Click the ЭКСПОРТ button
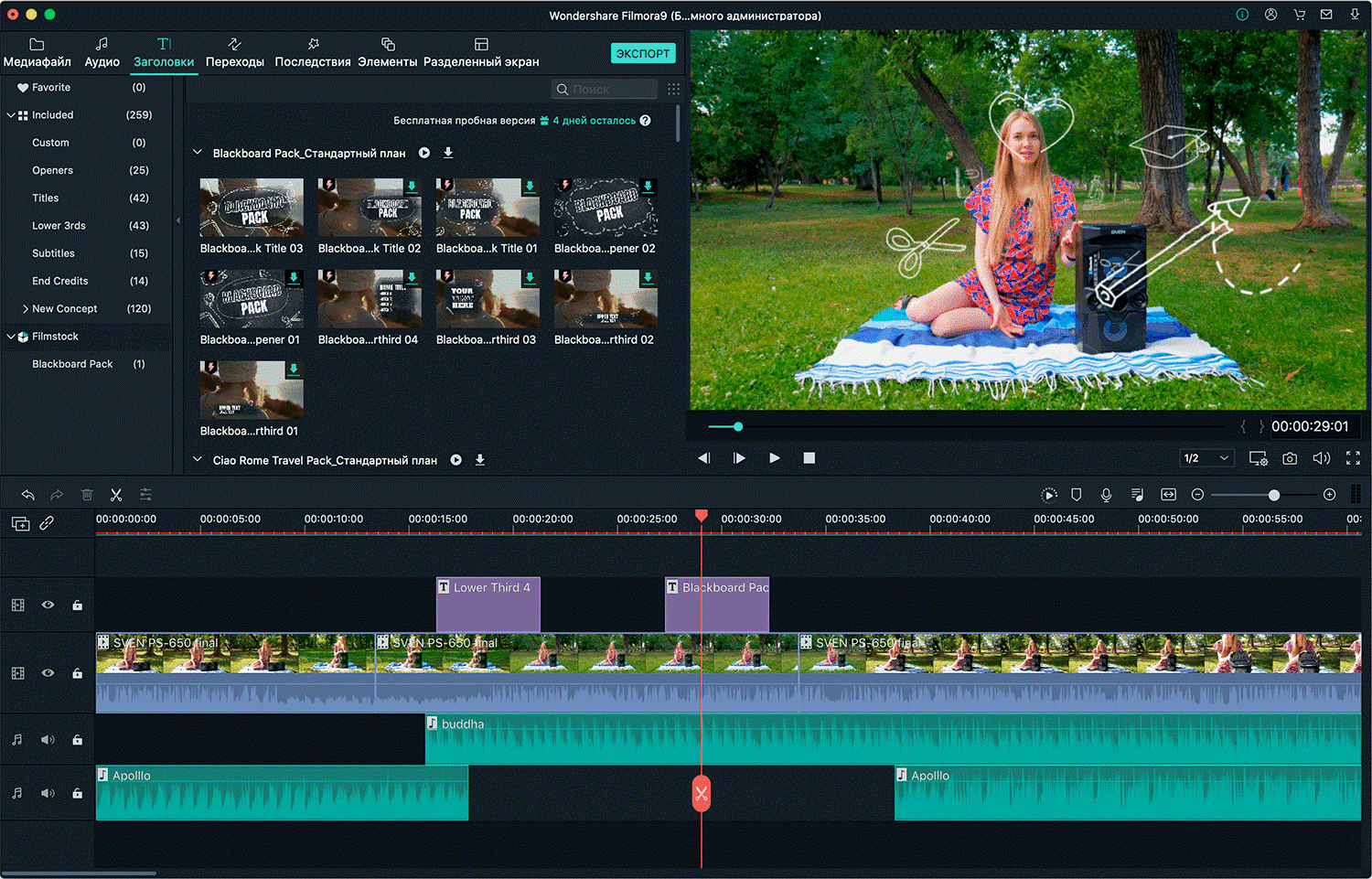 tap(643, 53)
